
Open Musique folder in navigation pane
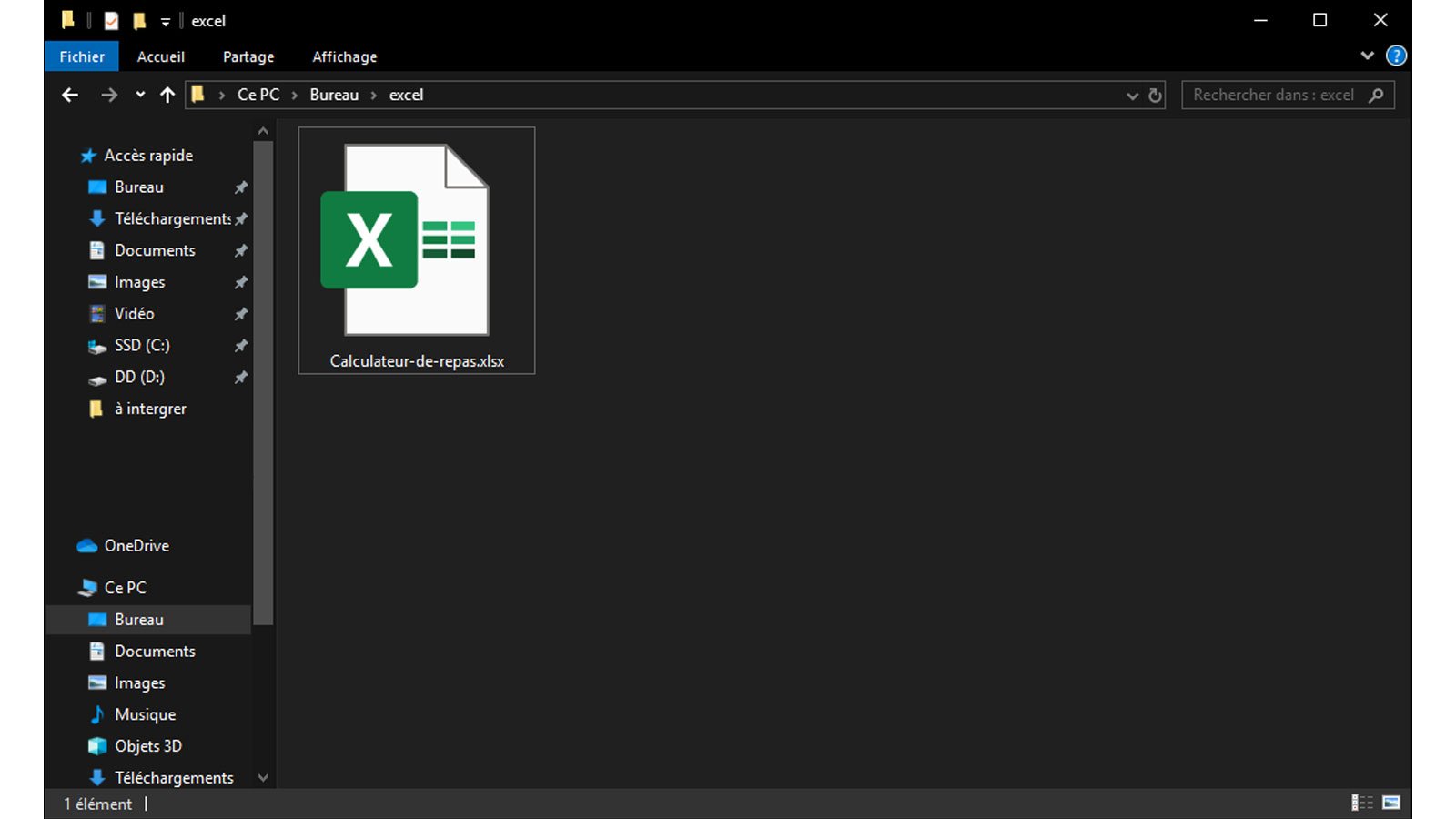tap(145, 714)
